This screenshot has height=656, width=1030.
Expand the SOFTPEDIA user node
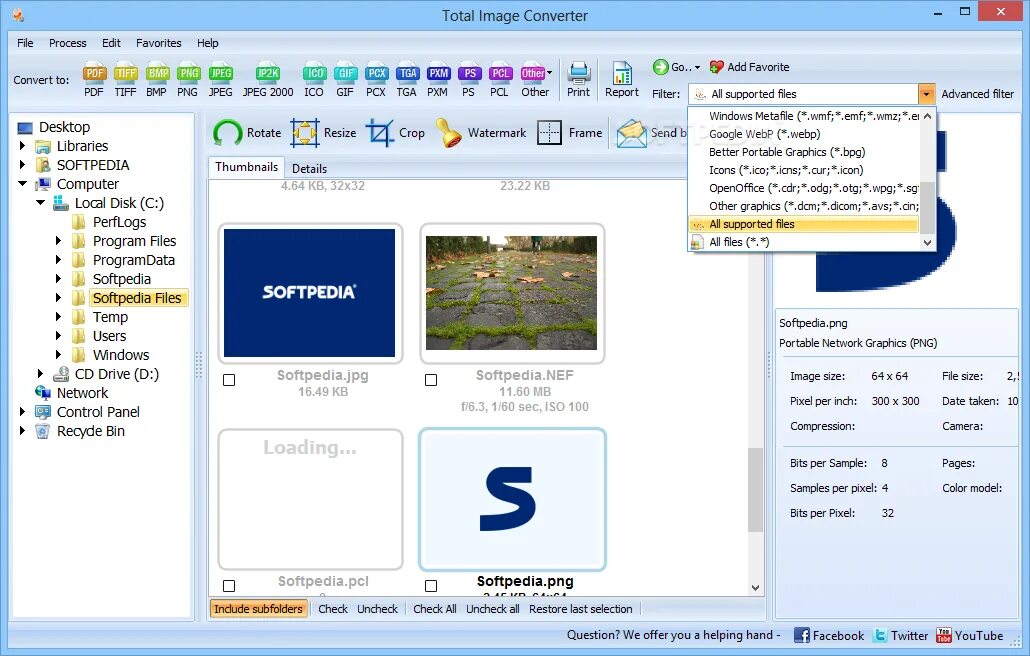click(x=22, y=165)
